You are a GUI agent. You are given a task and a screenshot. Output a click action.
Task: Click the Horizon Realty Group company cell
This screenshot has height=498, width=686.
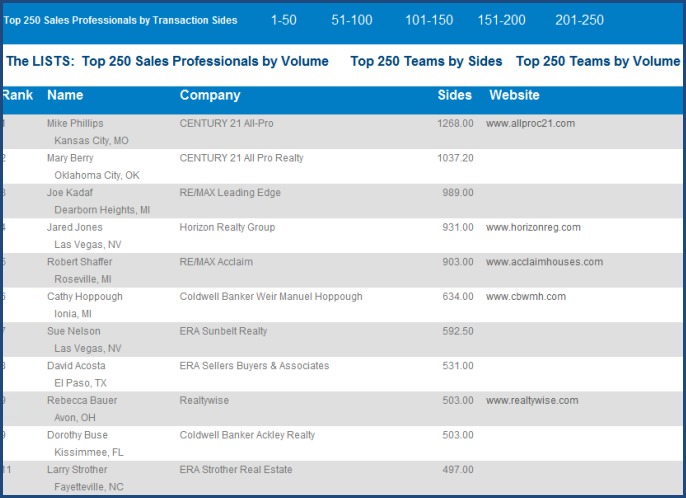point(228,228)
